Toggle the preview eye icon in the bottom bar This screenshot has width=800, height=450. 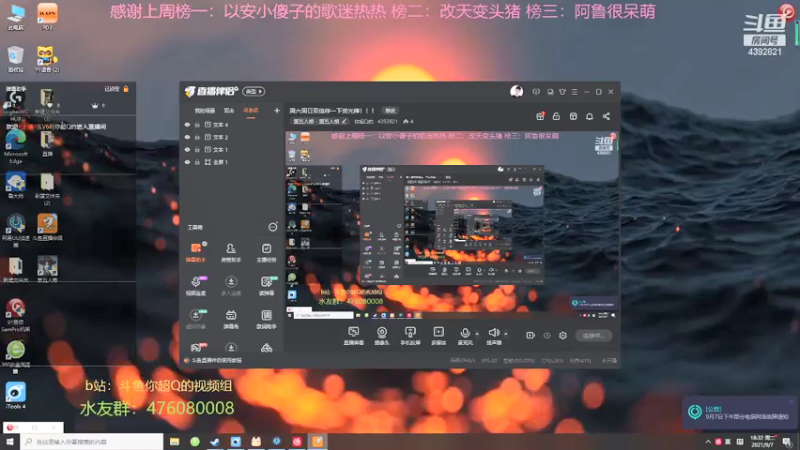[x=547, y=335]
